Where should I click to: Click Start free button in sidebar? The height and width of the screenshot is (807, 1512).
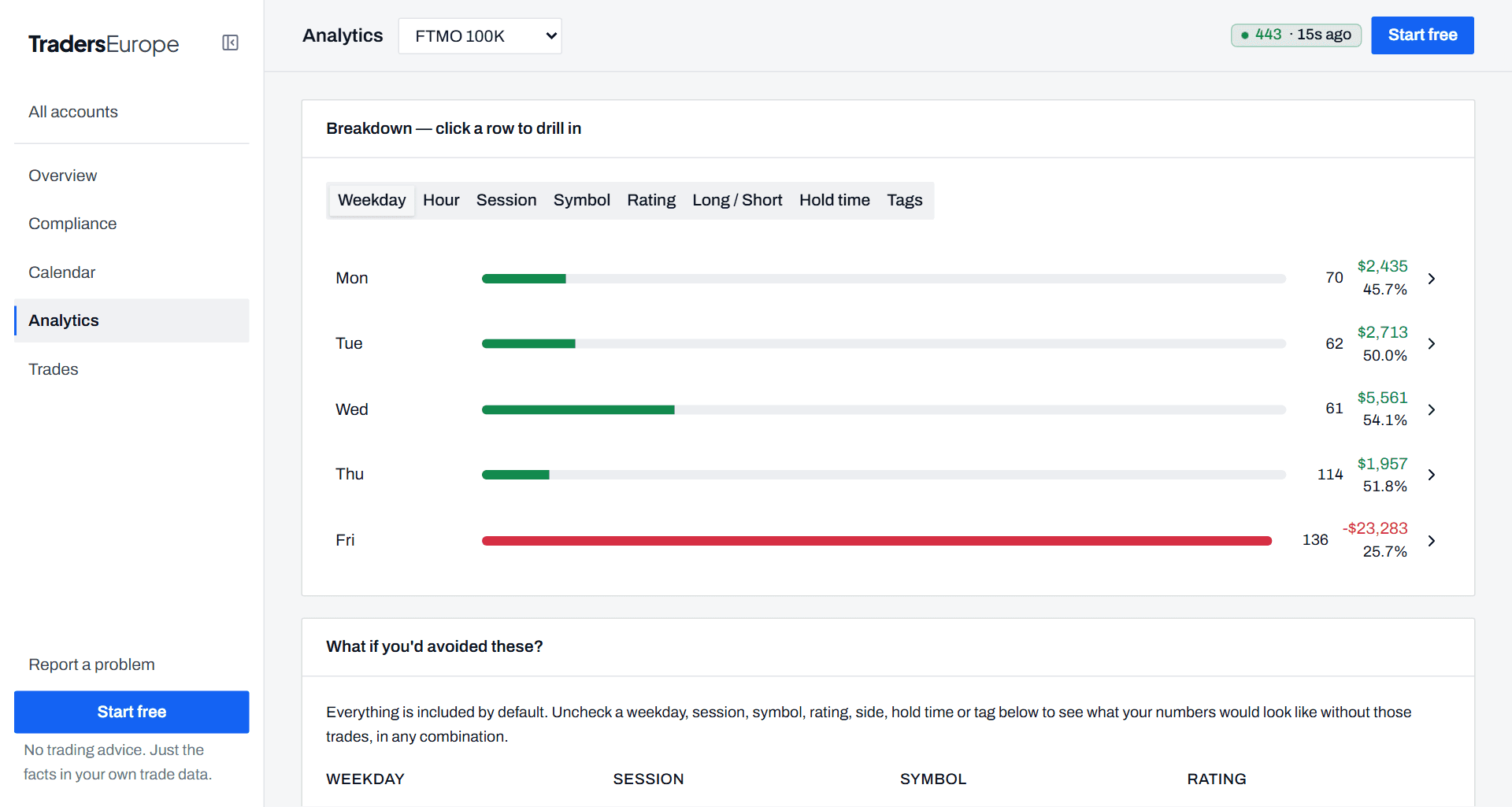(x=132, y=712)
